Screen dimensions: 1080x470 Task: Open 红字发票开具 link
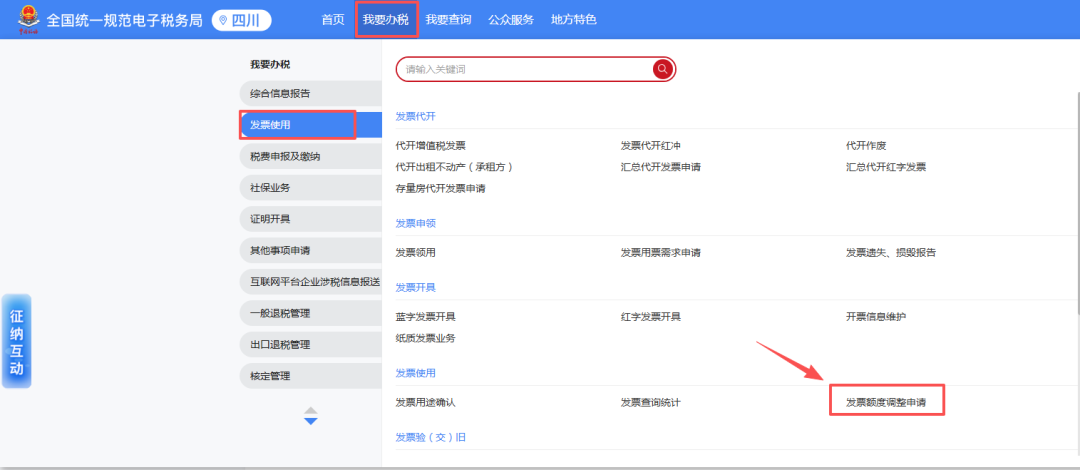pos(650,317)
